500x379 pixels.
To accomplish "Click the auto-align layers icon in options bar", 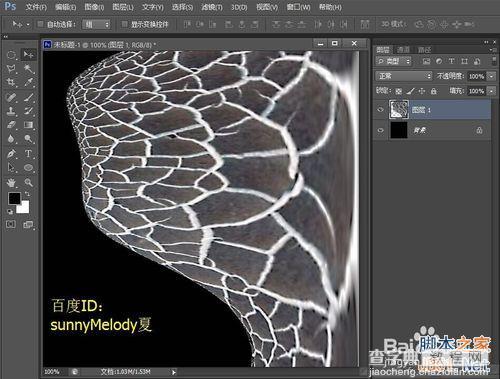I will click(x=365, y=24).
